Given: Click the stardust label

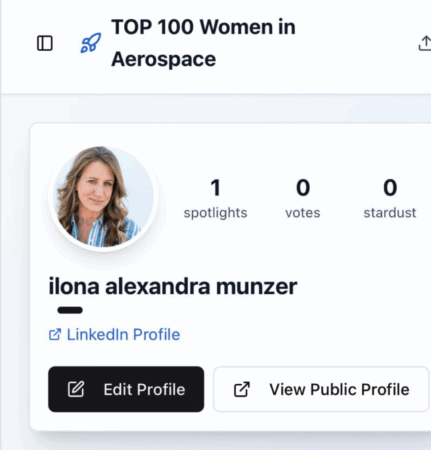Looking at the screenshot, I should click(x=390, y=213).
